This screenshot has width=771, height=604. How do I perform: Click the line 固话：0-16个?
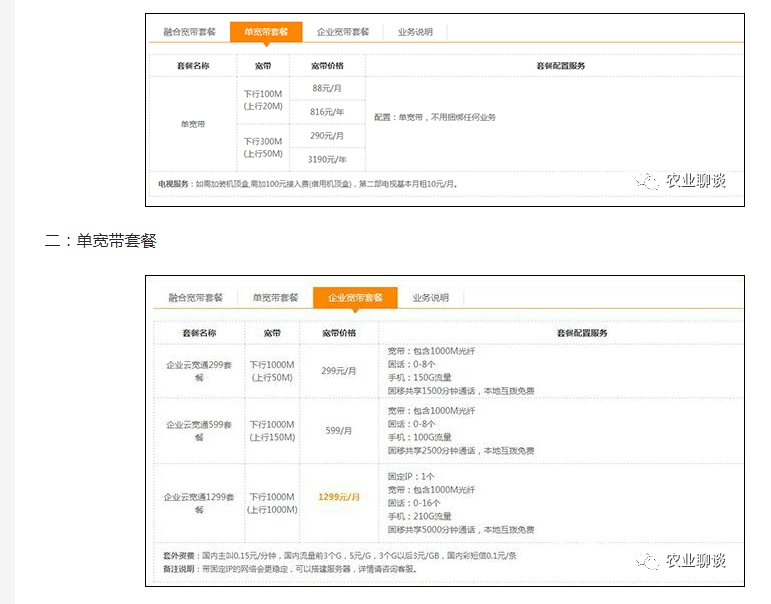tap(414, 503)
